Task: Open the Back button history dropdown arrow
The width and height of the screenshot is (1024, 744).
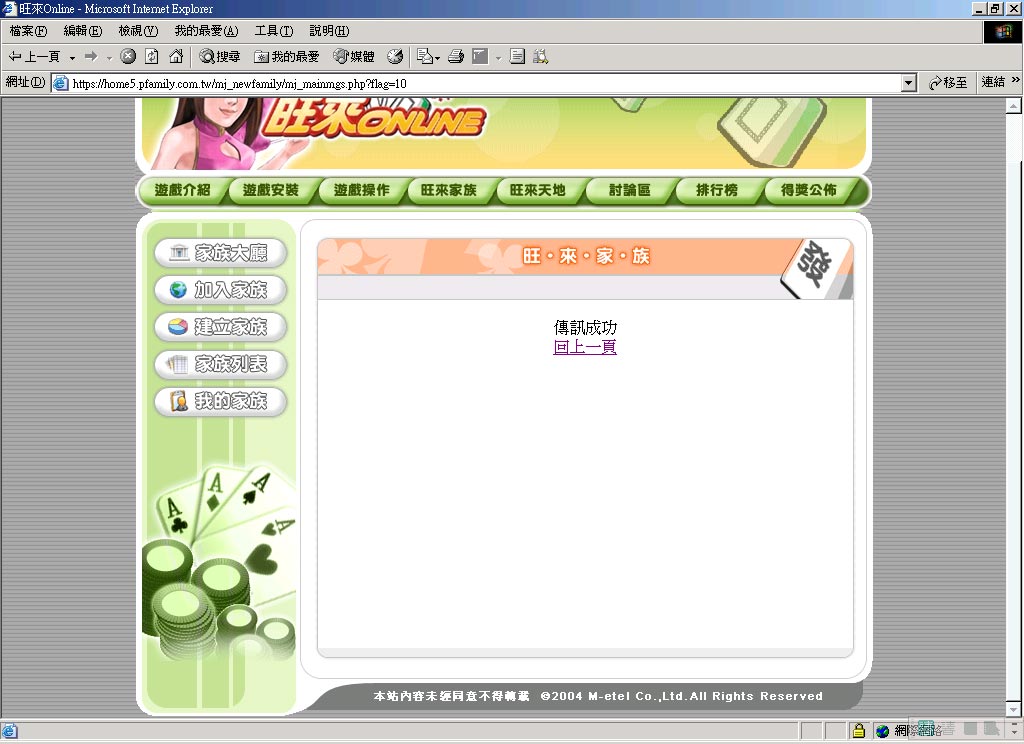Action: click(x=72, y=57)
